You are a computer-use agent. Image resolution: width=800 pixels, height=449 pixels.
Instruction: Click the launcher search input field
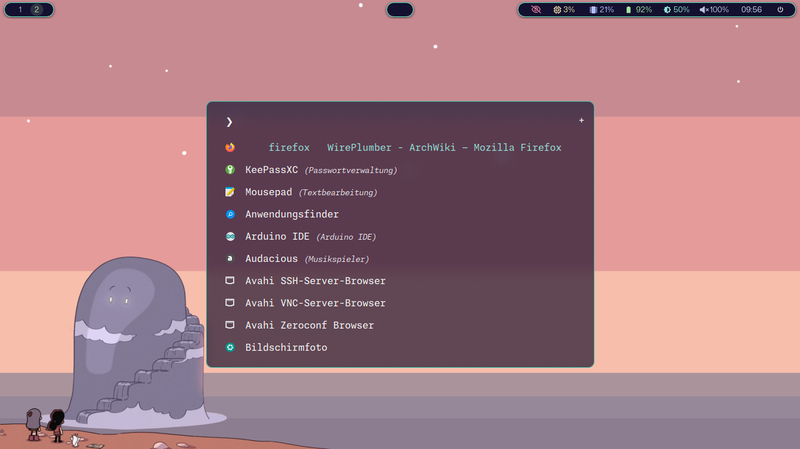(403, 121)
